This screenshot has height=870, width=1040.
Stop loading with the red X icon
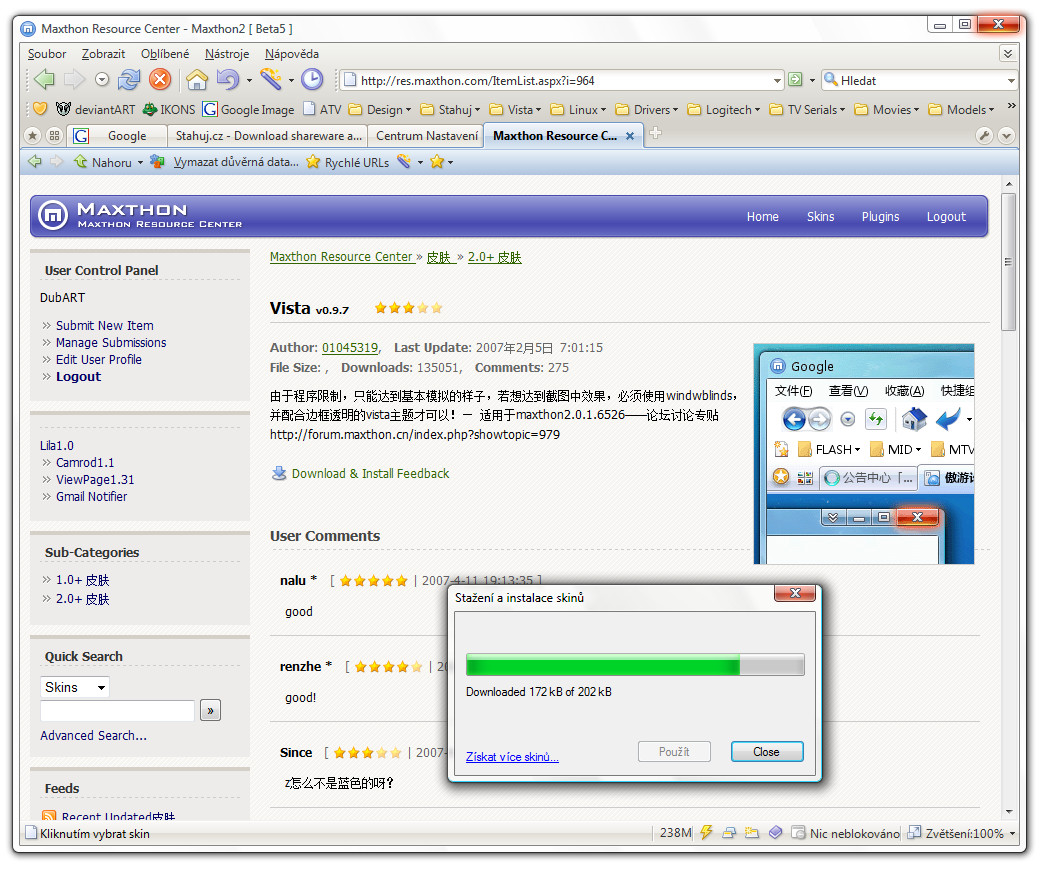coord(160,80)
